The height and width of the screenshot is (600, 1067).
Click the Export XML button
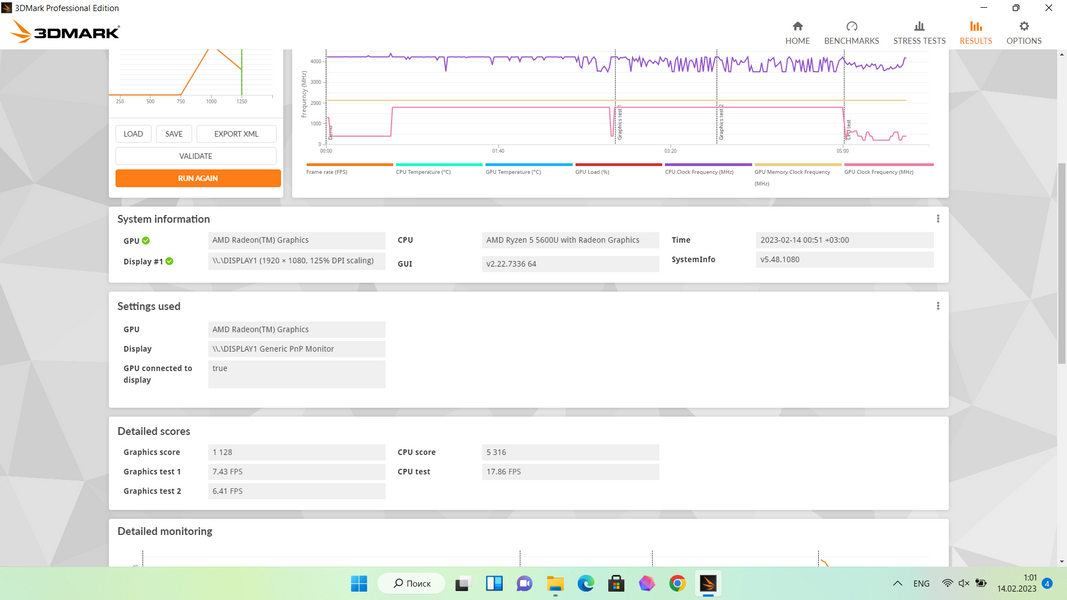[x=236, y=134]
